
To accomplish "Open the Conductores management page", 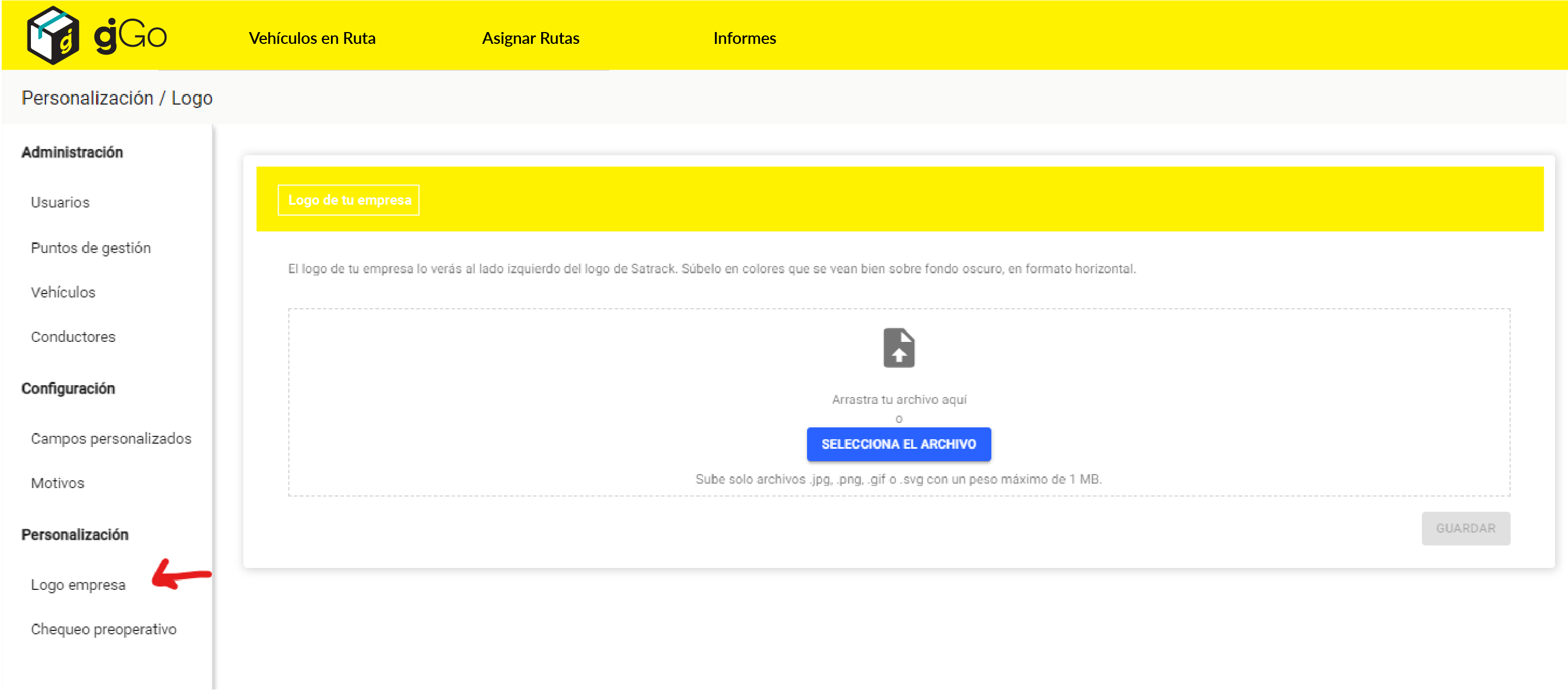I will [x=73, y=337].
